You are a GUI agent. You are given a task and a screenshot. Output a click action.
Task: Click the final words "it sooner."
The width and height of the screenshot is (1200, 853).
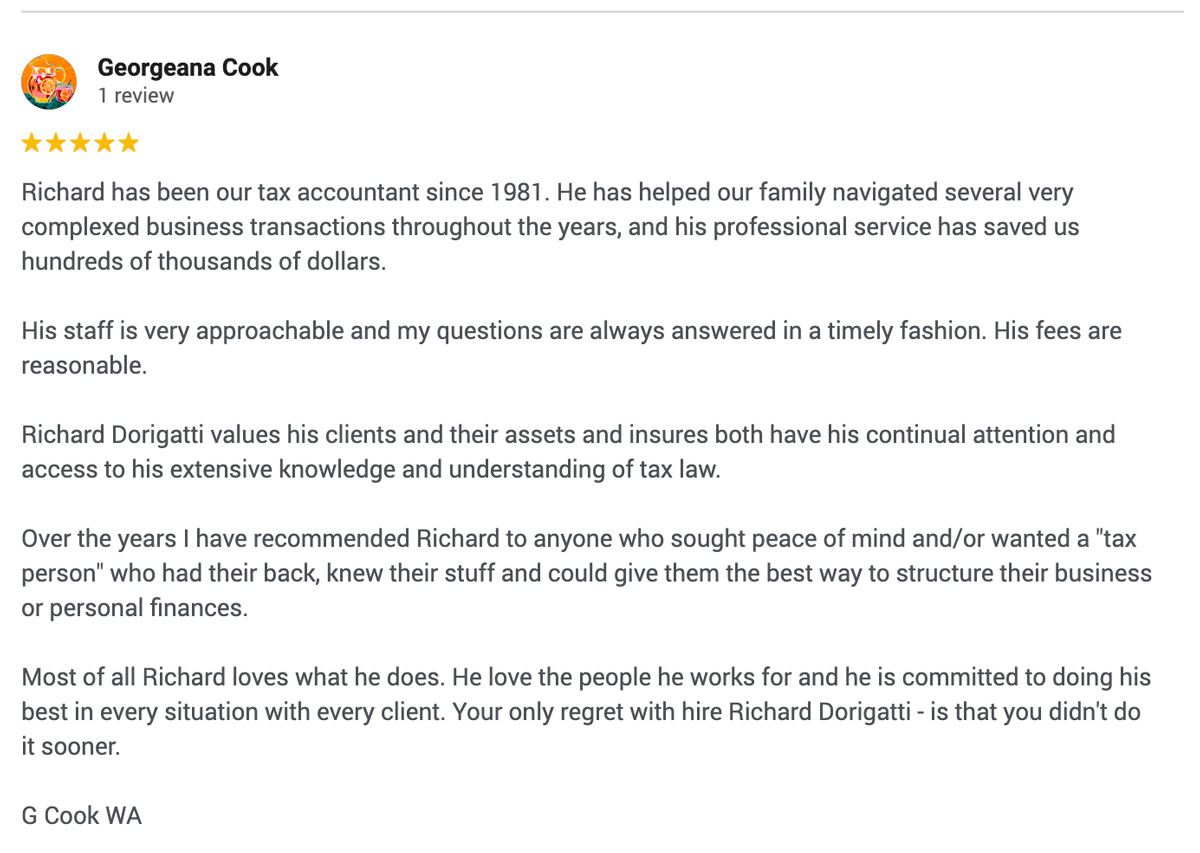point(70,747)
